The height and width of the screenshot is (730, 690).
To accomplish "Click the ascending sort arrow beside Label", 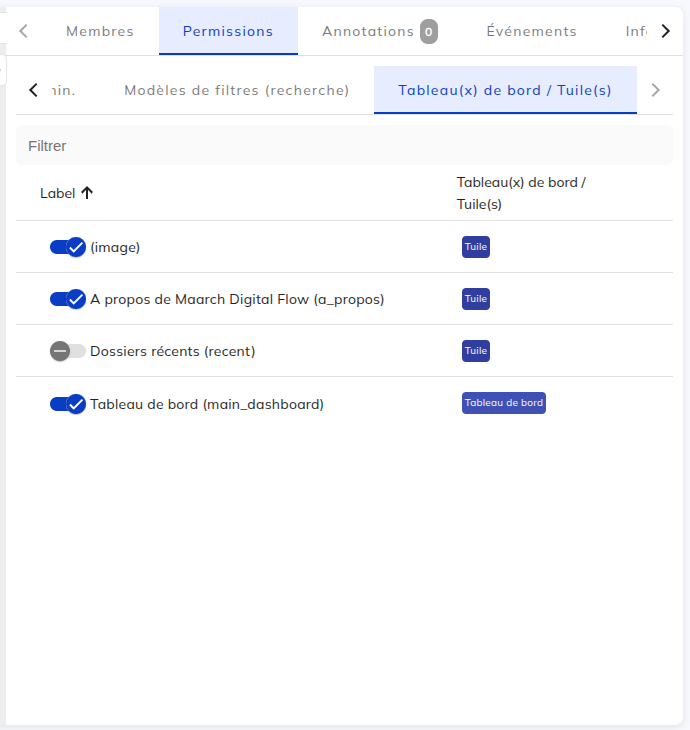I will point(87,193).
